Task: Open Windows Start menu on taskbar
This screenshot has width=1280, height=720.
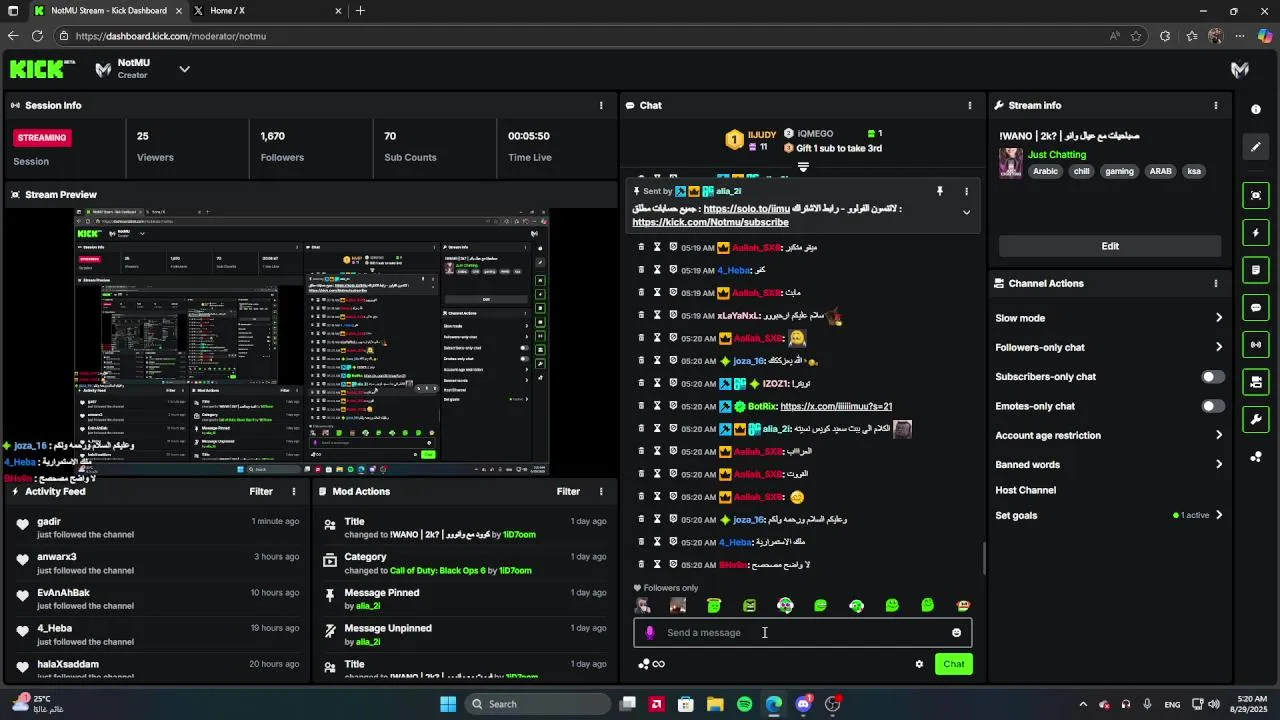Action: point(448,704)
